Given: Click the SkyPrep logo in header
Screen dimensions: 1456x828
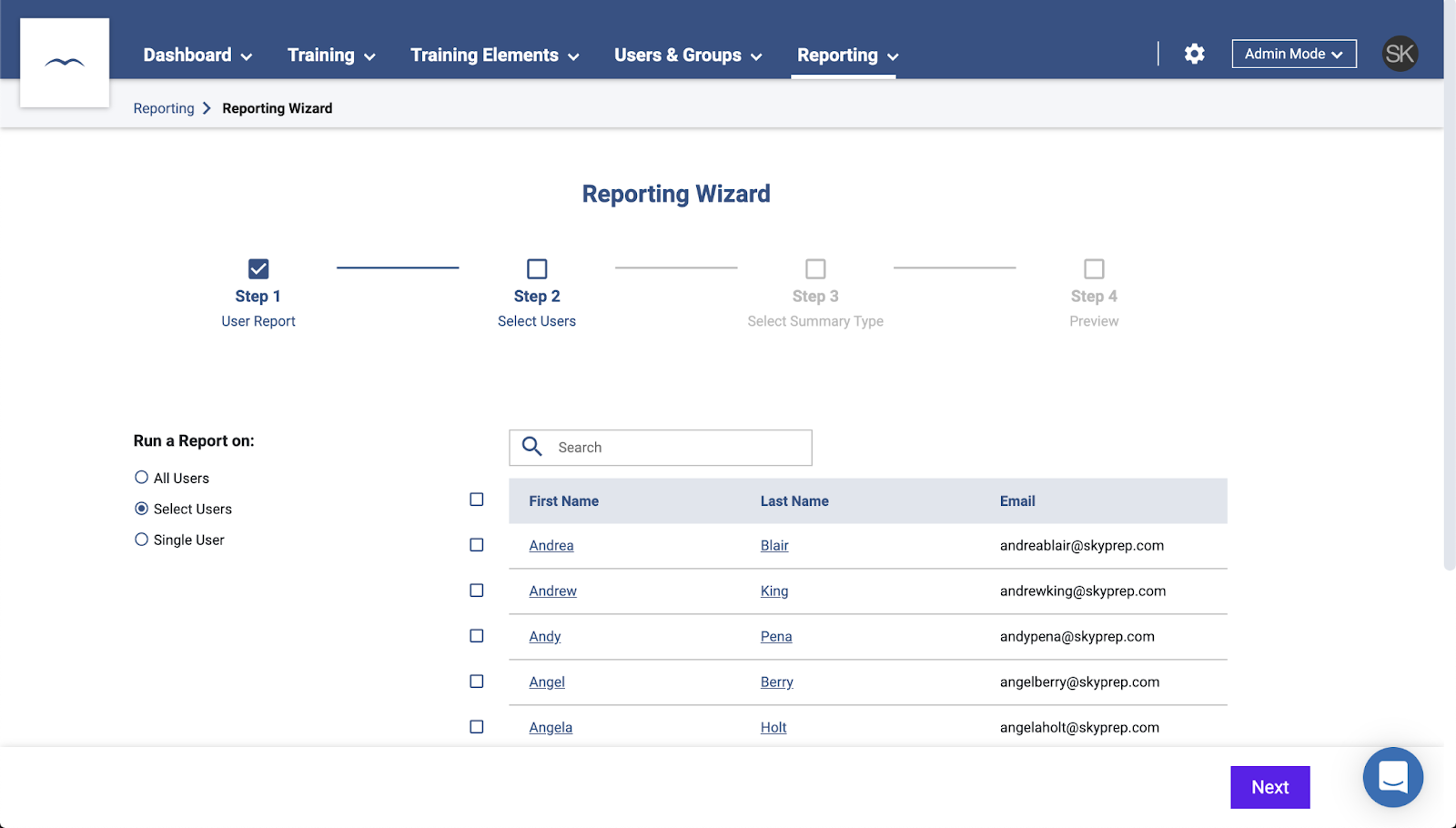Looking at the screenshot, I should point(65,63).
